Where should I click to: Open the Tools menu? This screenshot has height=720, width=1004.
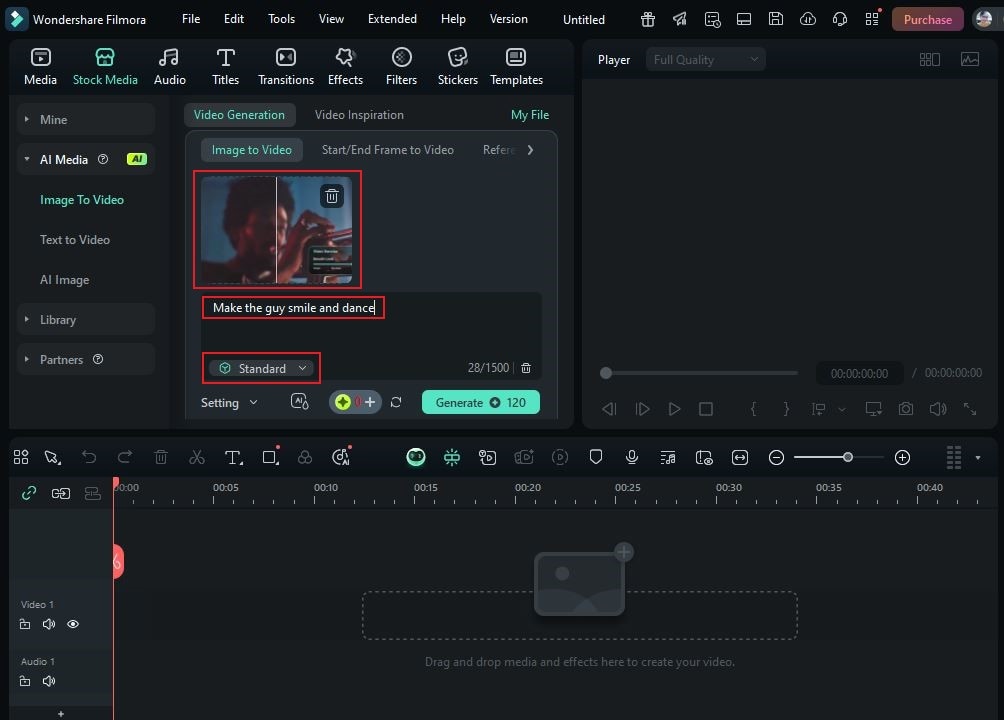click(x=281, y=19)
